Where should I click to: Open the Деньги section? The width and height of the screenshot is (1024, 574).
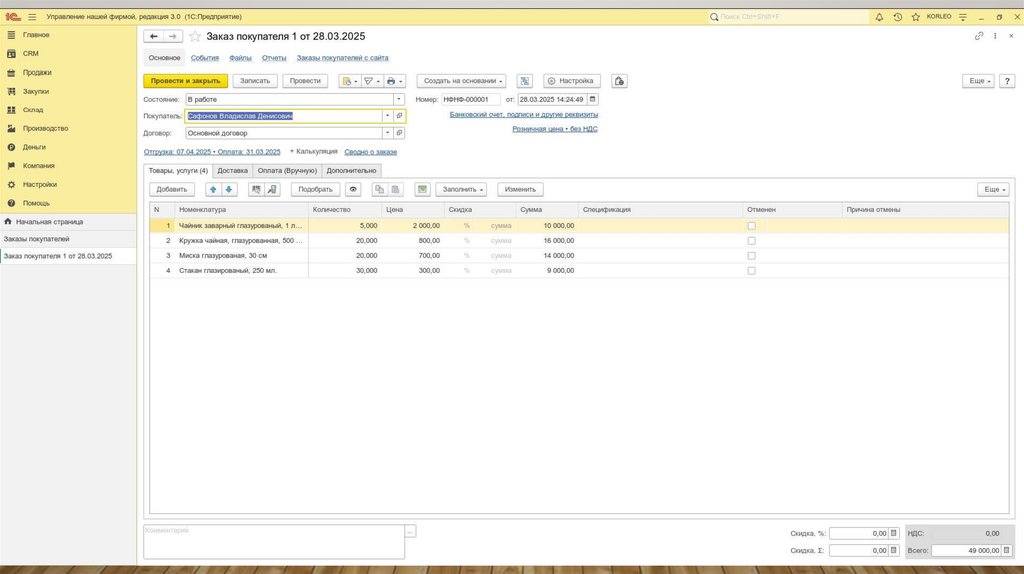pyautogui.click(x=34, y=147)
